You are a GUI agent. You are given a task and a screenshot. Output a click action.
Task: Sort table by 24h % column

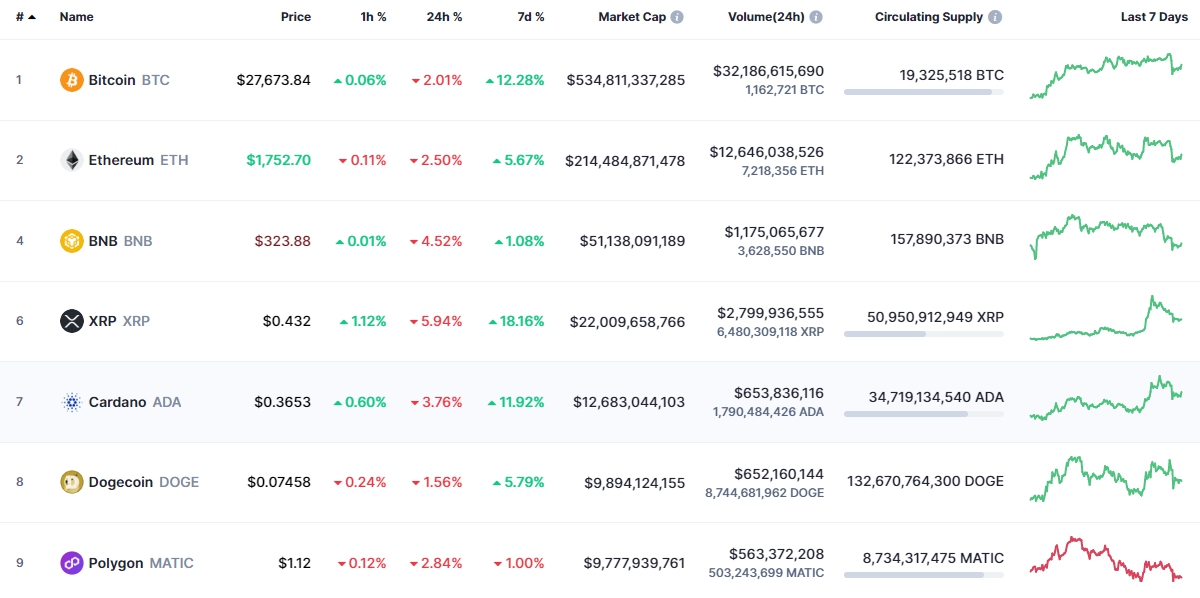coord(443,17)
